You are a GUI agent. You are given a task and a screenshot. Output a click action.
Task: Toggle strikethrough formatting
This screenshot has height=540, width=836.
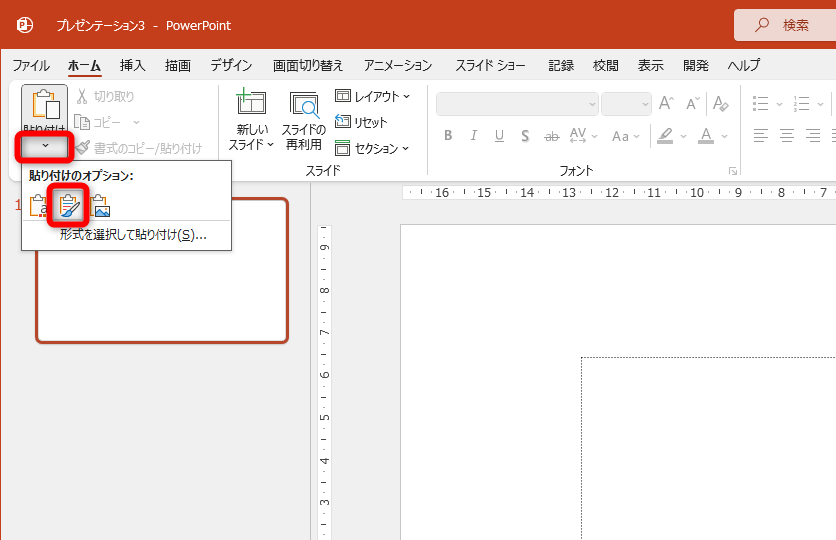551,136
